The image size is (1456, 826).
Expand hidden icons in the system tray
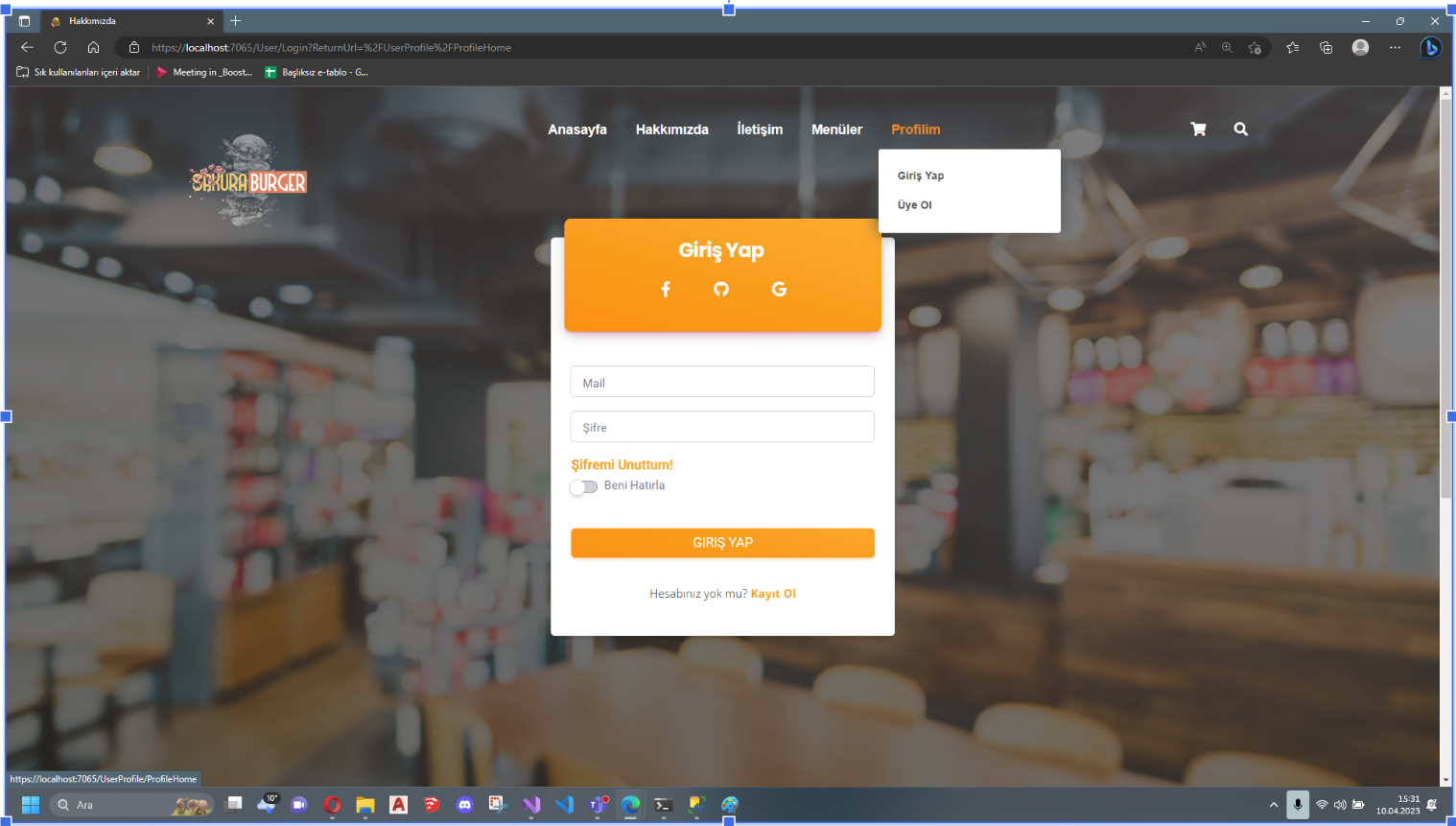pyautogui.click(x=1273, y=805)
